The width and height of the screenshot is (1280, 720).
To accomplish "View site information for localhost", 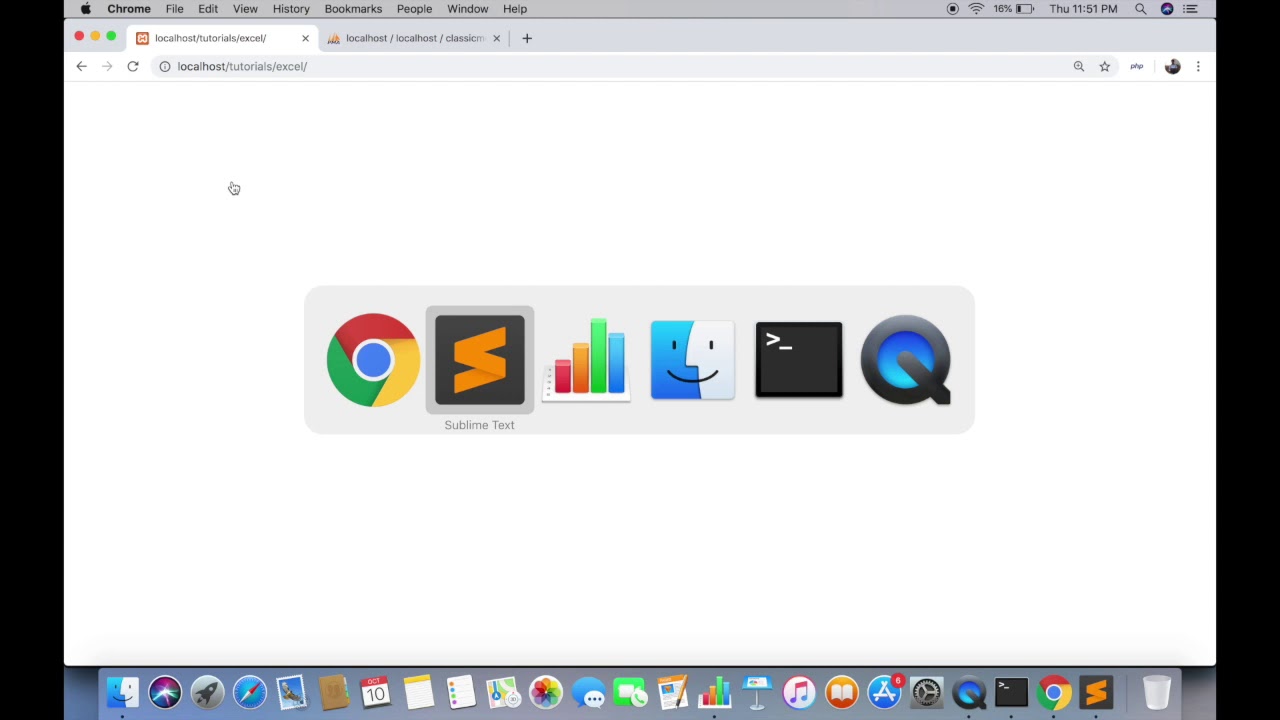I will (x=165, y=66).
